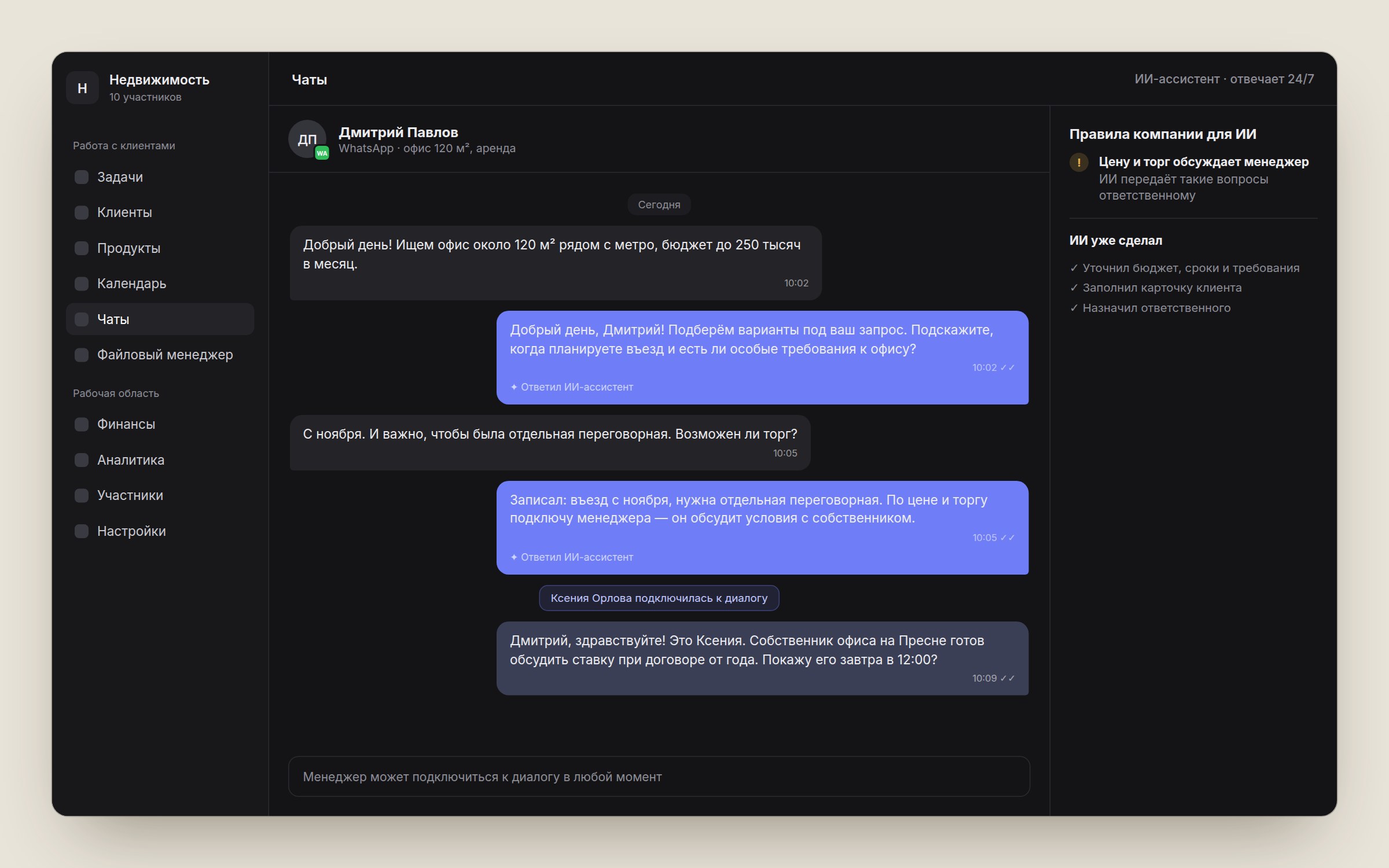
Task: Click the 10 участников subtitle
Action: coord(145,97)
